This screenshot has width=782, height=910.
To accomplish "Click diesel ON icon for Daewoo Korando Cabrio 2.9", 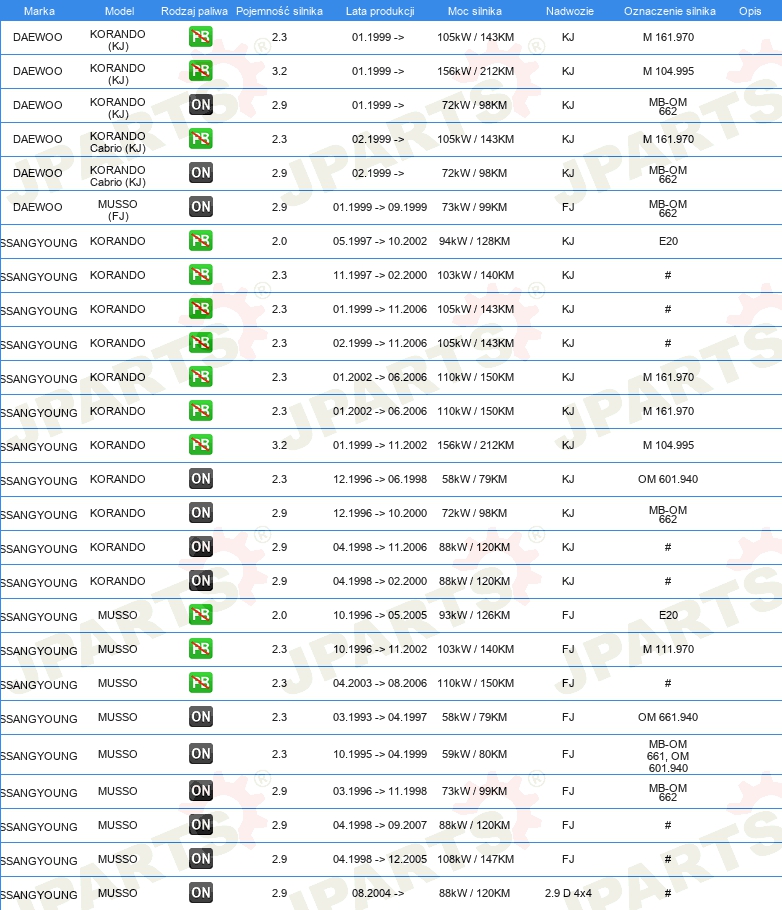I will tap(201, 173).
